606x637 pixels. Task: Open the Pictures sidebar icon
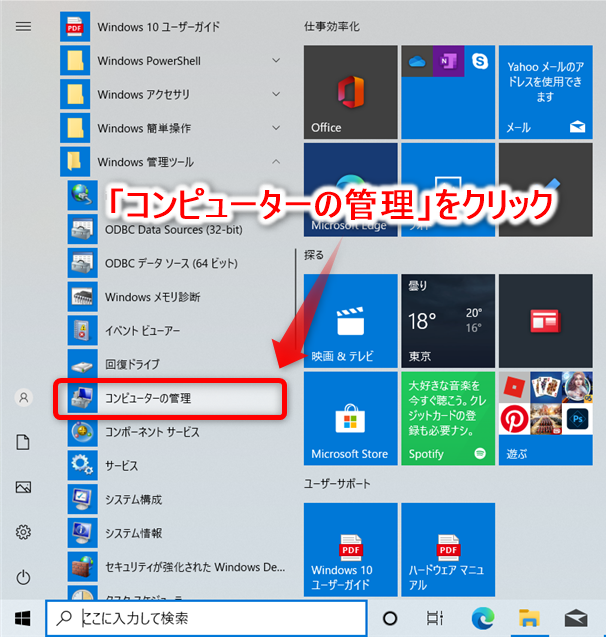[23, 487]
